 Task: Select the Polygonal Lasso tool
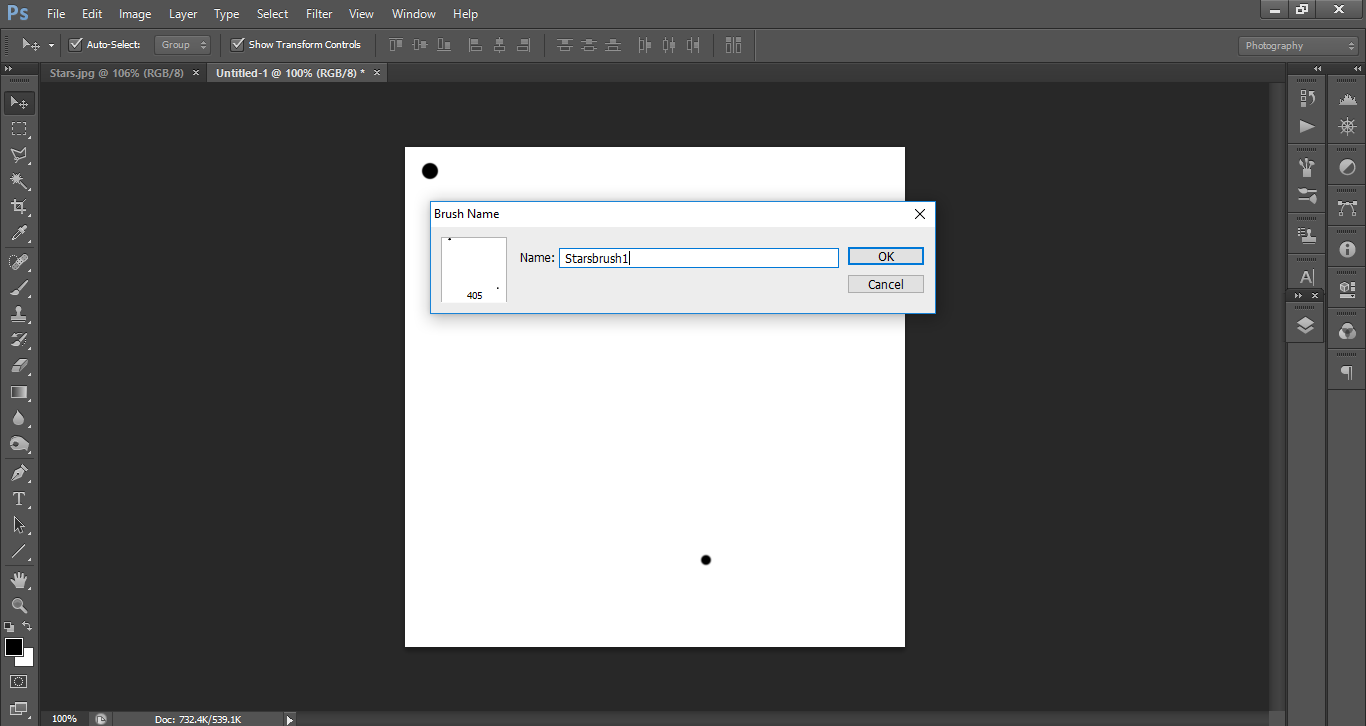(19, 155)
